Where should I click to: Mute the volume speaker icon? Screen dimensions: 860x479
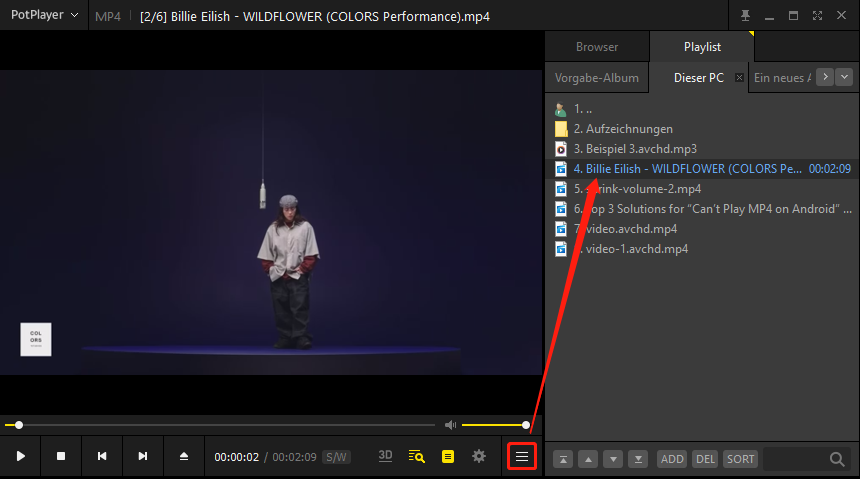pos(451,425)
